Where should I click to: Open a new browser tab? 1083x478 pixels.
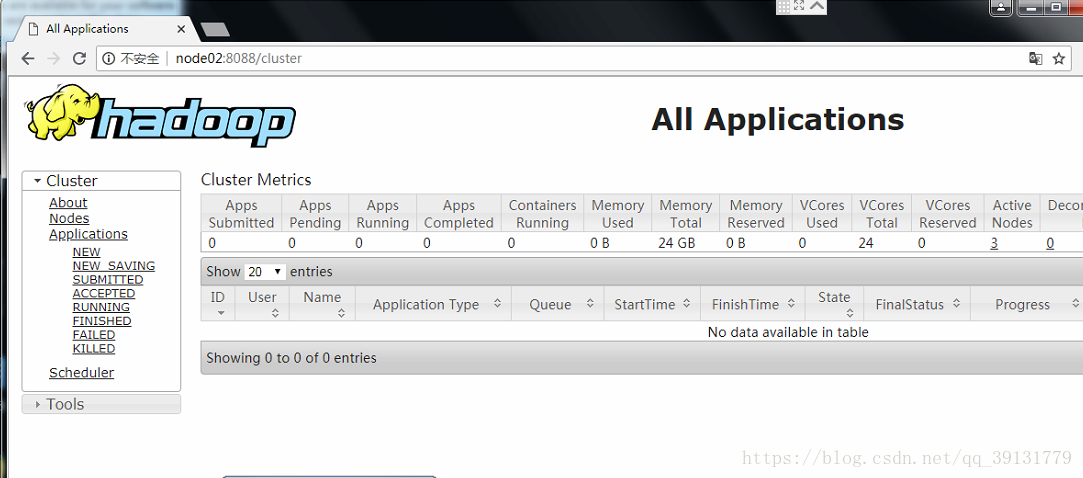pyautogui.click(x=215, y=30)
